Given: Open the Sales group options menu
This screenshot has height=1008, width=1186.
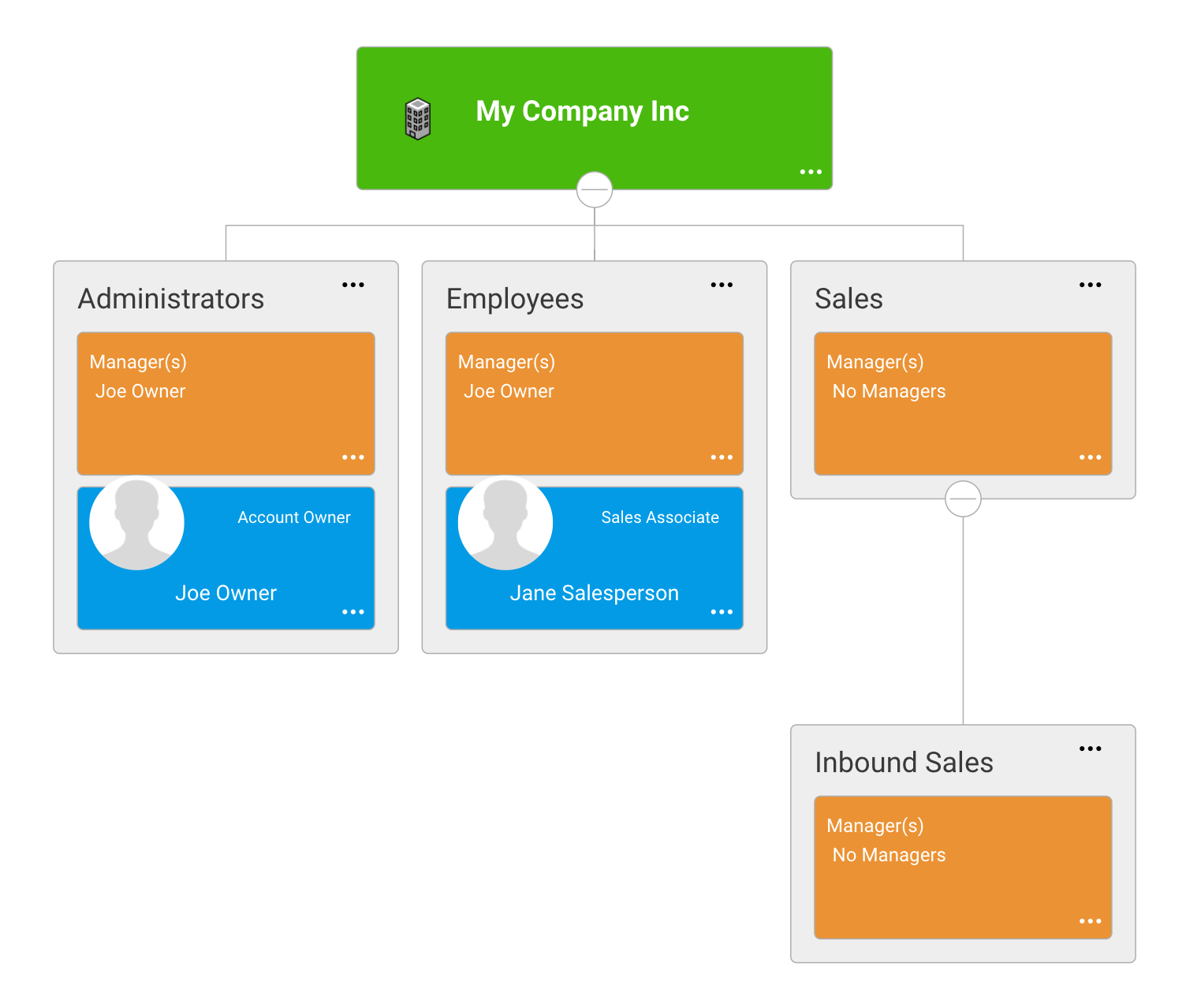Looking at the screenshot, I should pos(1090,285).
